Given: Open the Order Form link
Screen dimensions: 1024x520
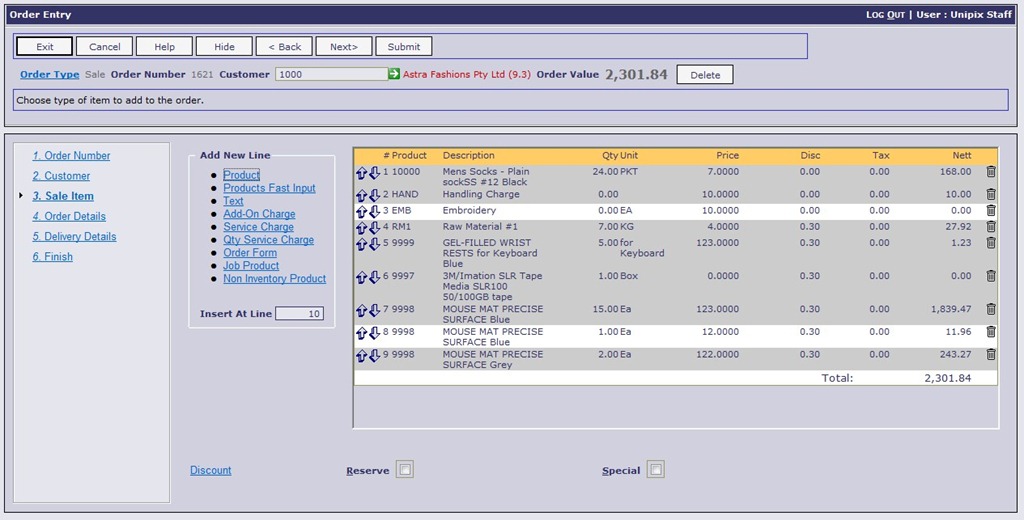Looking at the screenshot, I should tap(250, 253).
